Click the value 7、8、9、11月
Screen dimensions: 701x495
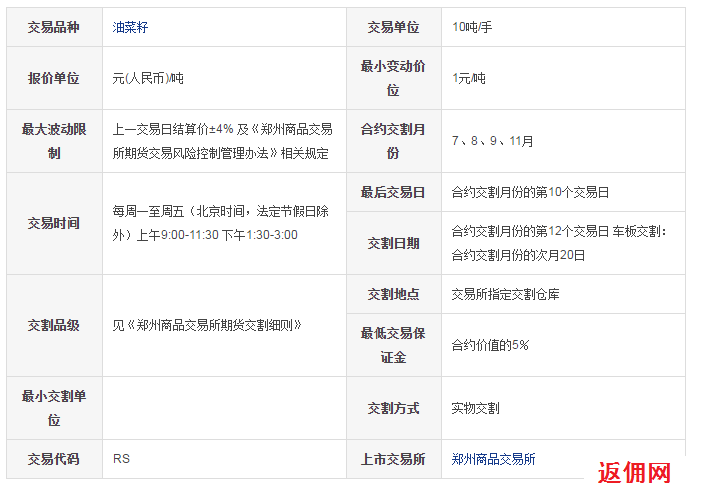pyautogui.click(x=493, y=141)
